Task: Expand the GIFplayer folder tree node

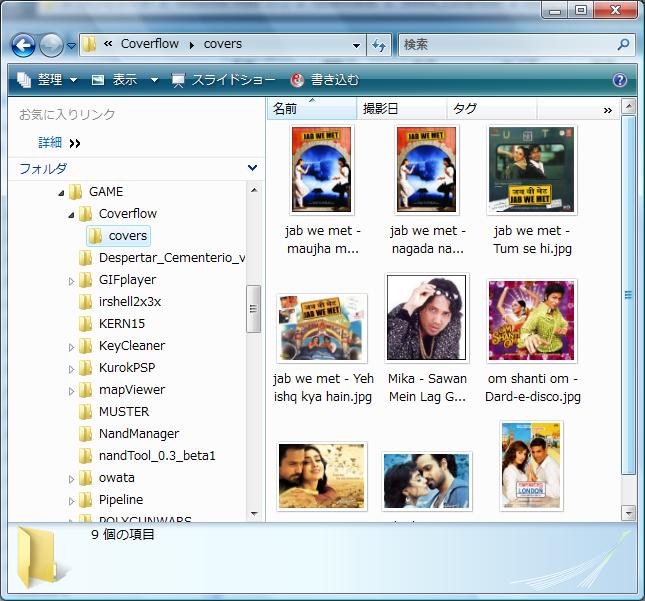Action: click(x=71, y=281)
